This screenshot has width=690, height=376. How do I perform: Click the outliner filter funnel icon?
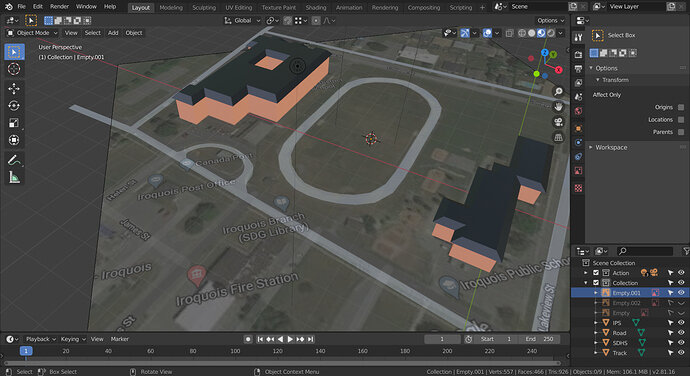[x=686, y=251]
